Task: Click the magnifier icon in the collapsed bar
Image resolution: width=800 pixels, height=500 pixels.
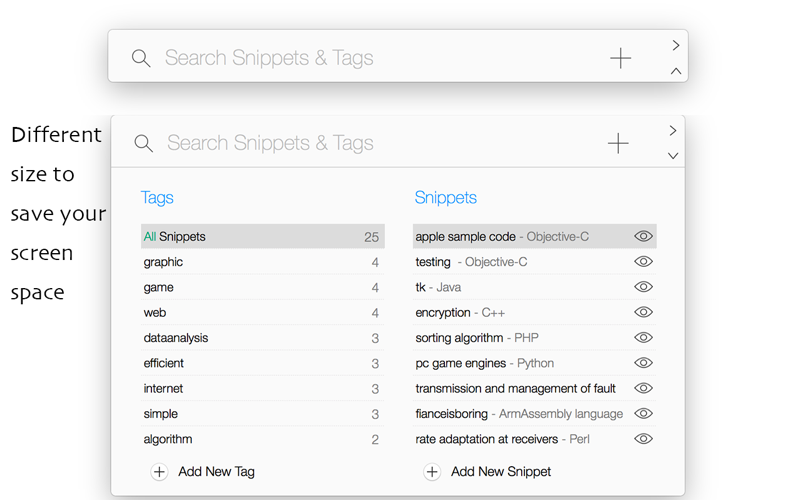Action: click(x=141, y=58)
